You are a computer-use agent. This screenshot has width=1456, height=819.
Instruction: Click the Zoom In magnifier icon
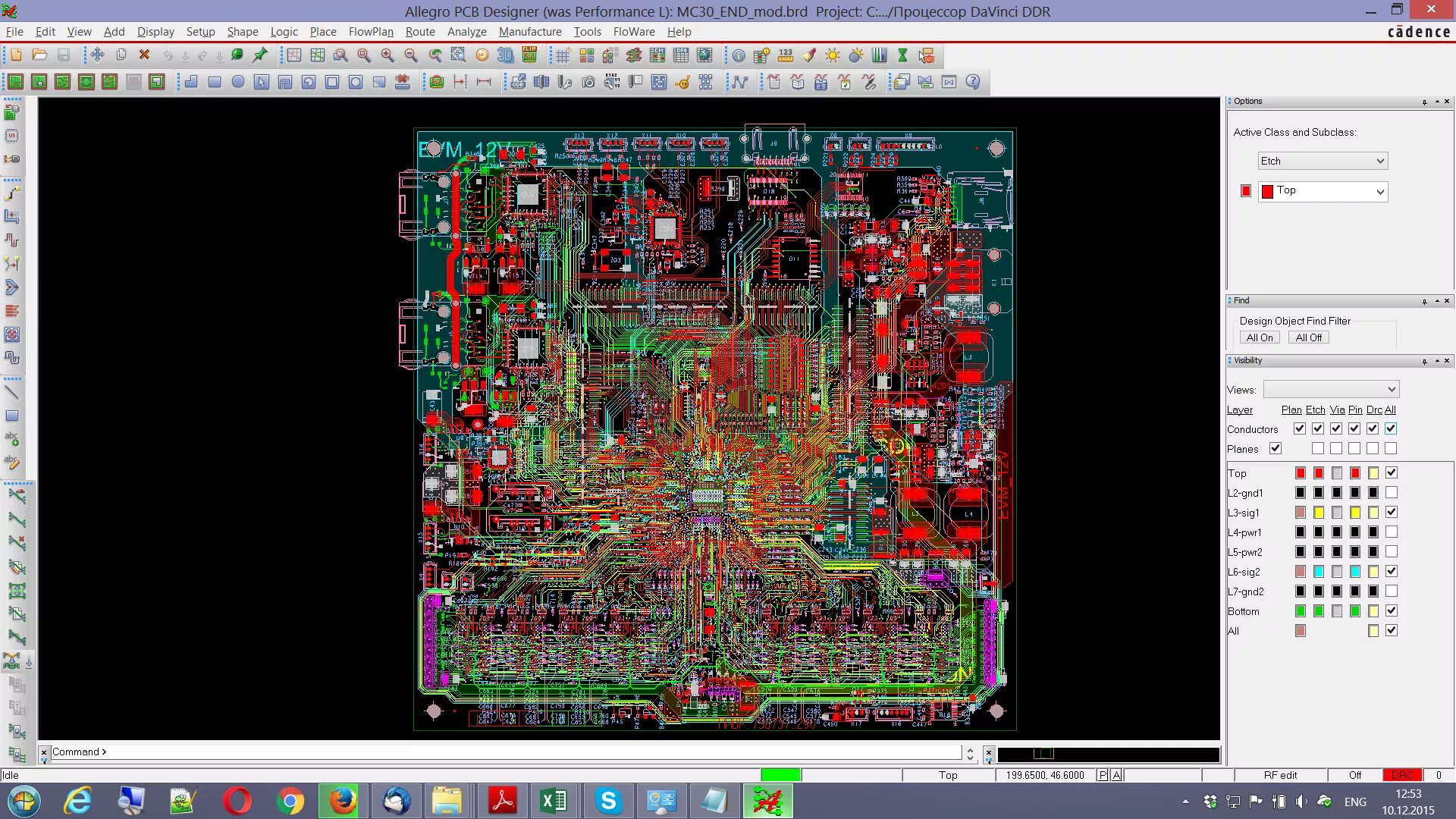[388, 55]
